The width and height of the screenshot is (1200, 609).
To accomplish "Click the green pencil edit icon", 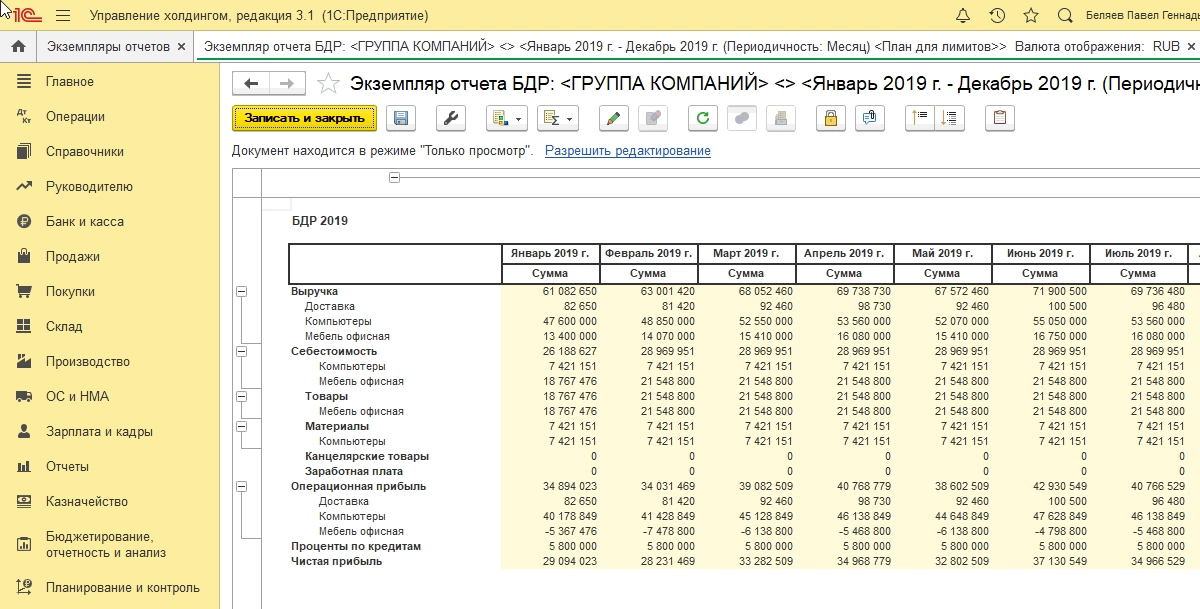I will [613, 118].
